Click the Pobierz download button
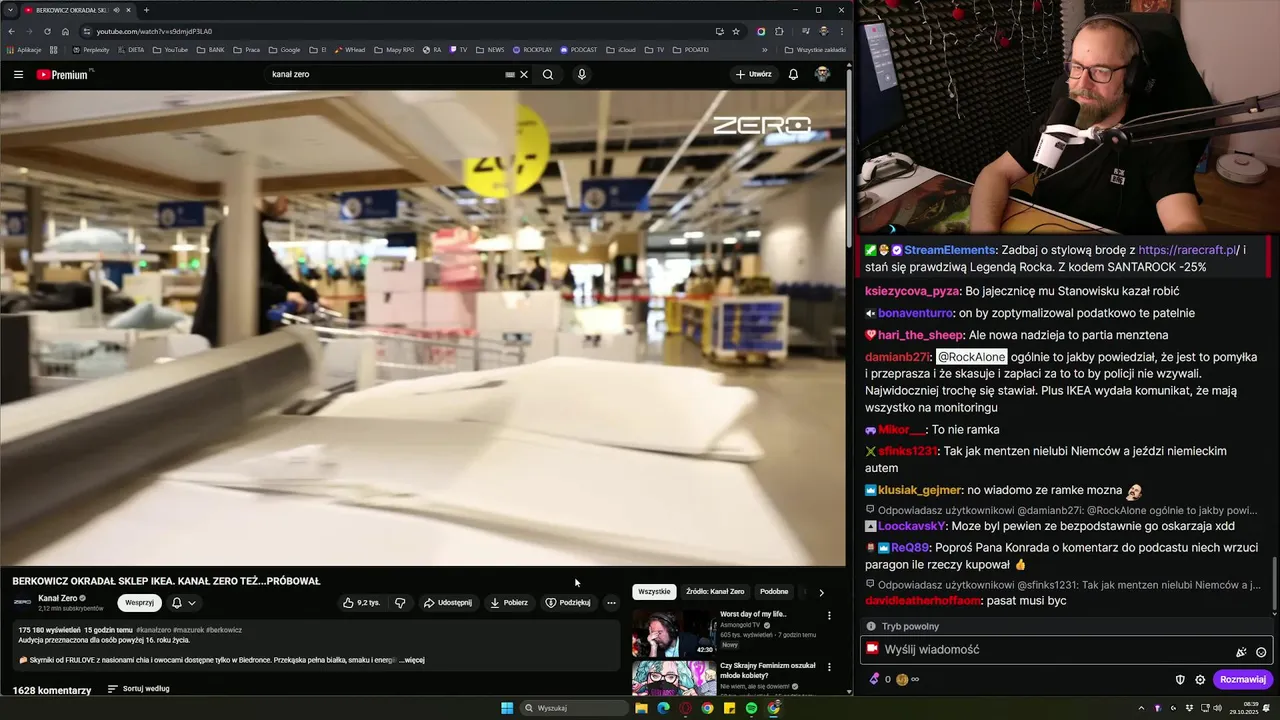Image resolution: width=1280 pixels, height=720 pixels. click(508, 603)
